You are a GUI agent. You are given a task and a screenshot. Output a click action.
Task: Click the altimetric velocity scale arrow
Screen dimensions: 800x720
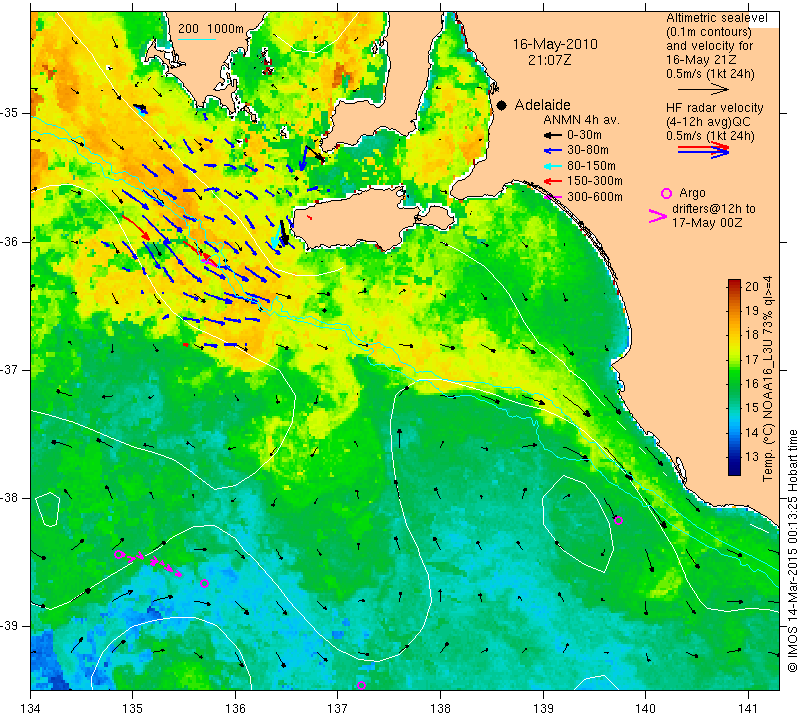point(704,89)
